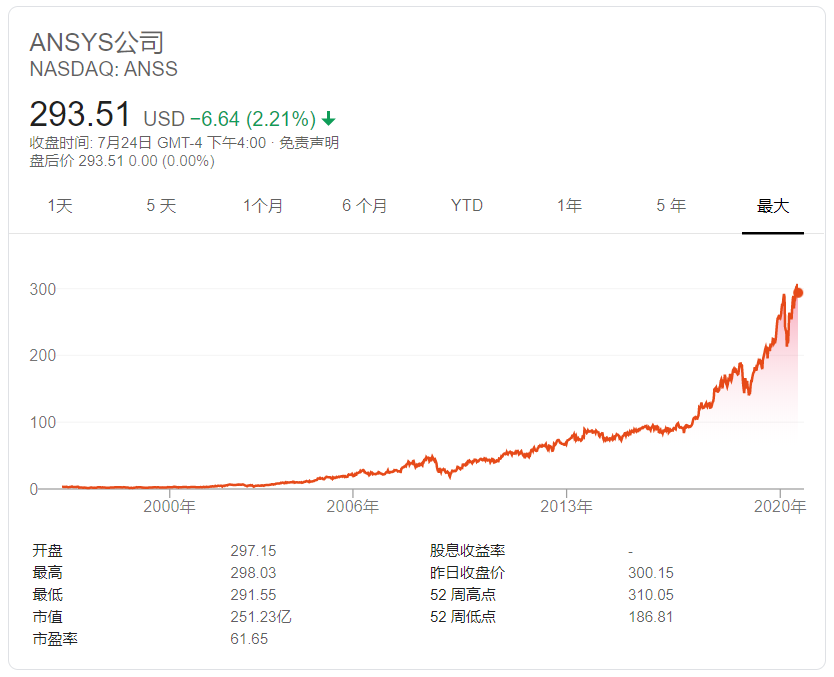Click the 2020年 axis label
Image resolution: width=834 pixels, height=677 pixels.
point(780,506)
